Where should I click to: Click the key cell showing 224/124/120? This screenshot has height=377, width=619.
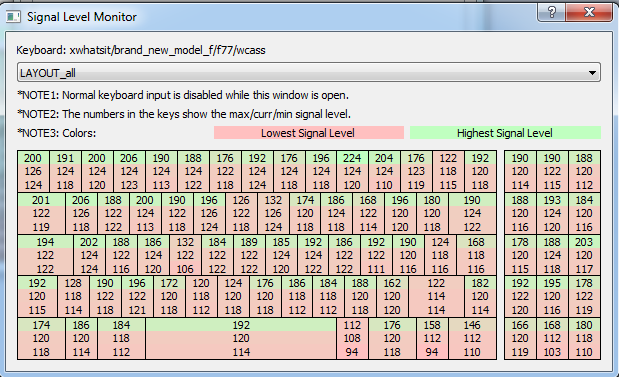(x=352, y=171)
